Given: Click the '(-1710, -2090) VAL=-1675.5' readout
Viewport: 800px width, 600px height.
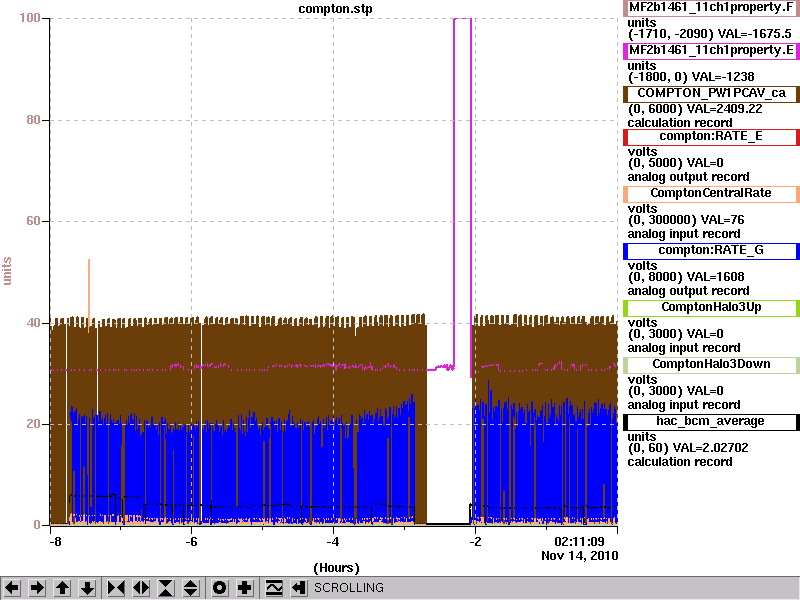Looking at the screenshot, I should [709, 34].
